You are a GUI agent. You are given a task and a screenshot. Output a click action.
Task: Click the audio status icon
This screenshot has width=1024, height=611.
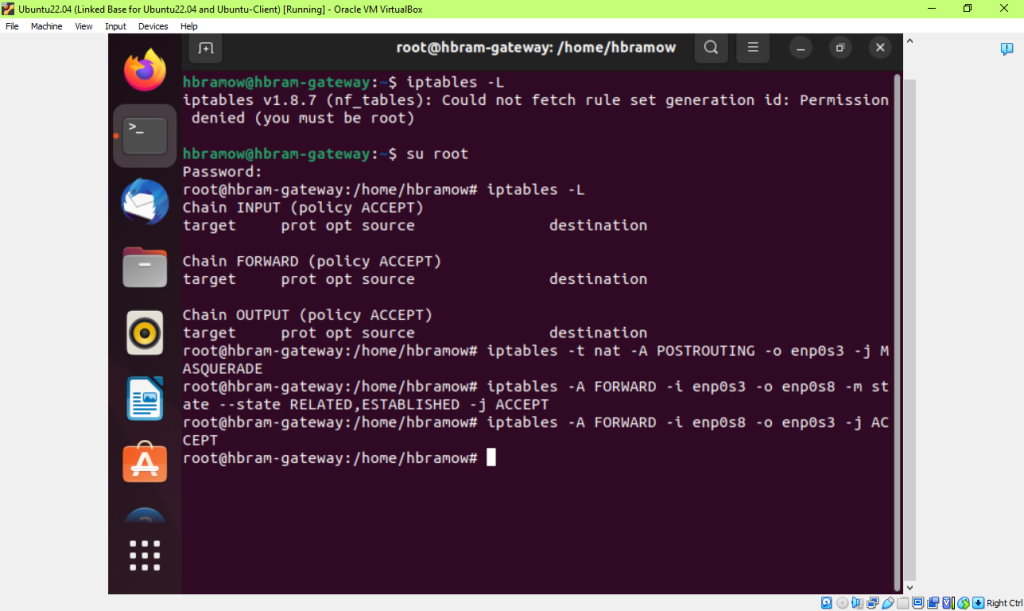coord(857,603)
